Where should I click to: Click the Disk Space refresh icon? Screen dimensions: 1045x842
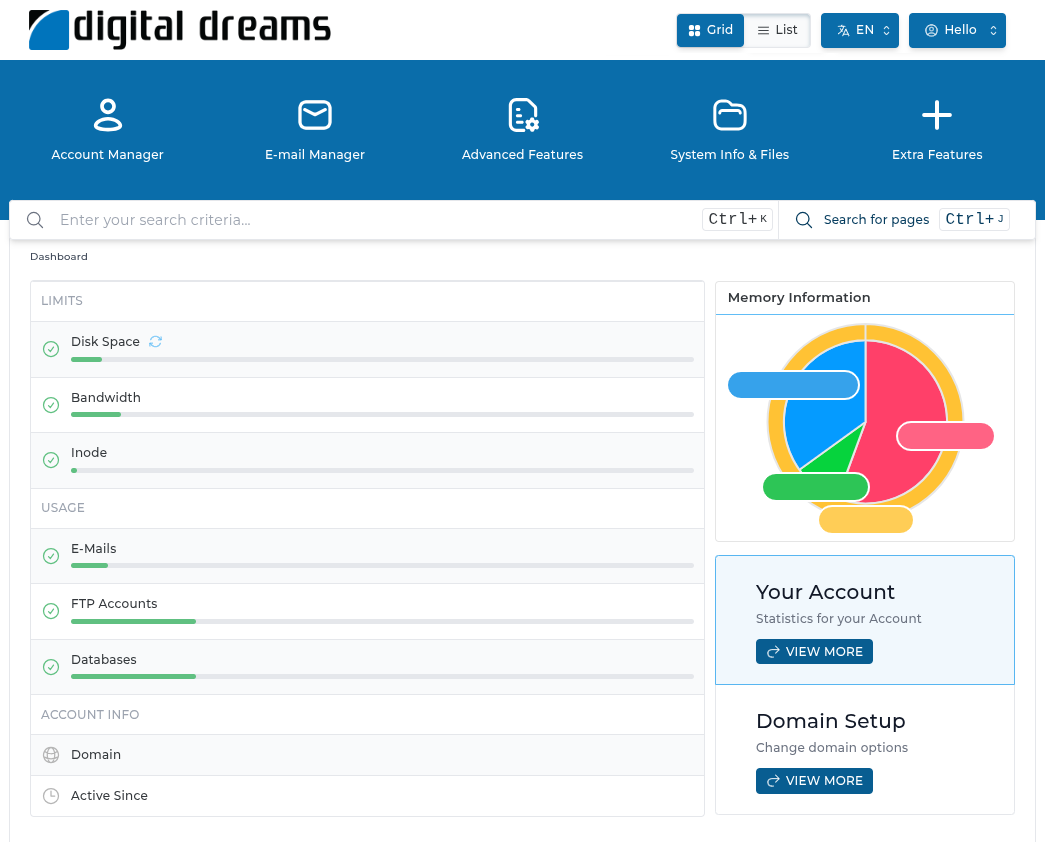[x=155, y=342]
